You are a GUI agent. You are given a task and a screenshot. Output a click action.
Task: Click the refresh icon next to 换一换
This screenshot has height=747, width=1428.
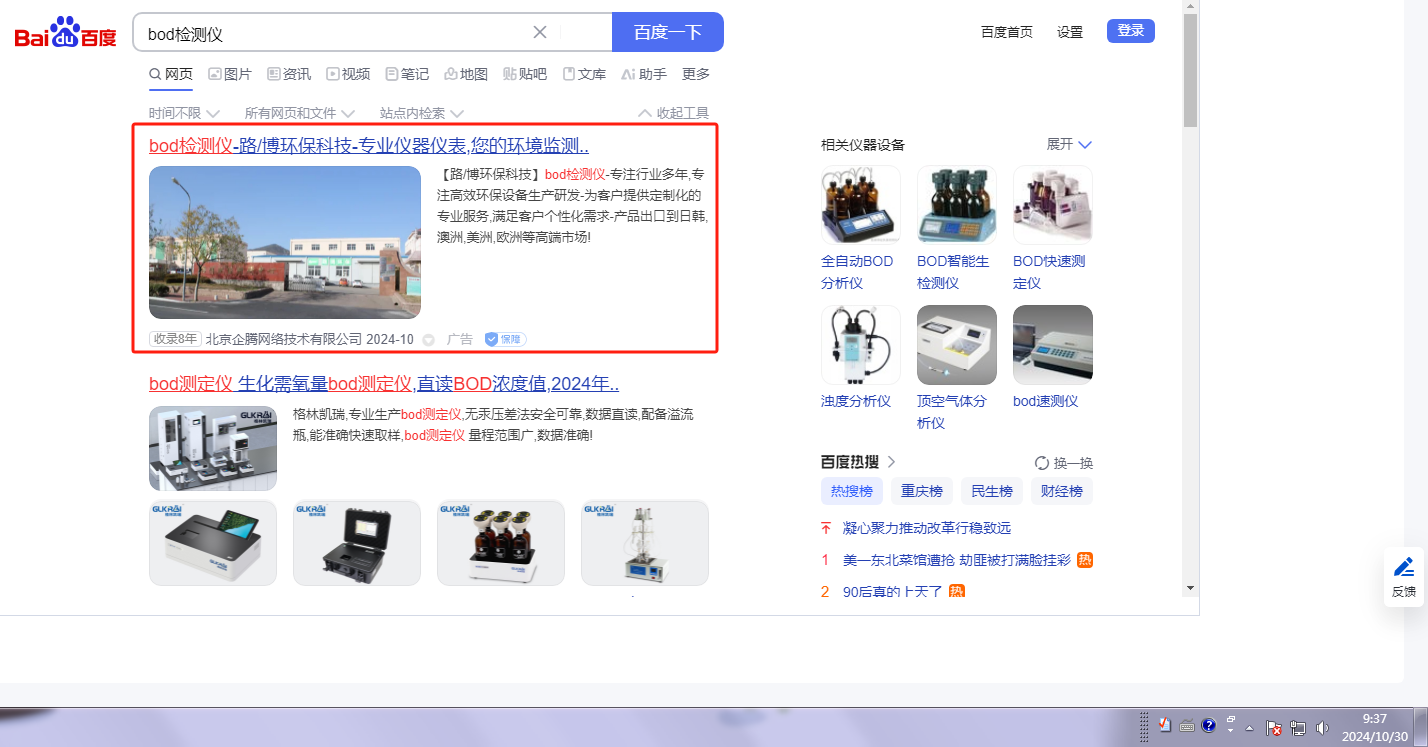coord(1042,463)
